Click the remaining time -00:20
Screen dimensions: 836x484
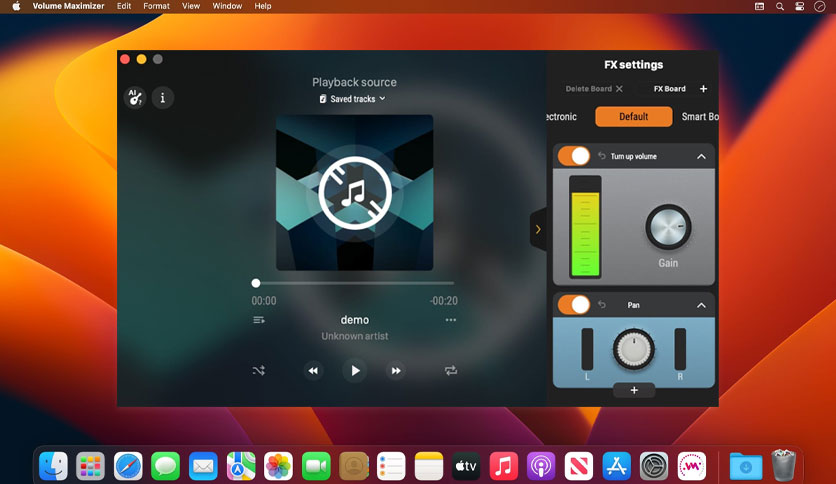coord(444,301)
